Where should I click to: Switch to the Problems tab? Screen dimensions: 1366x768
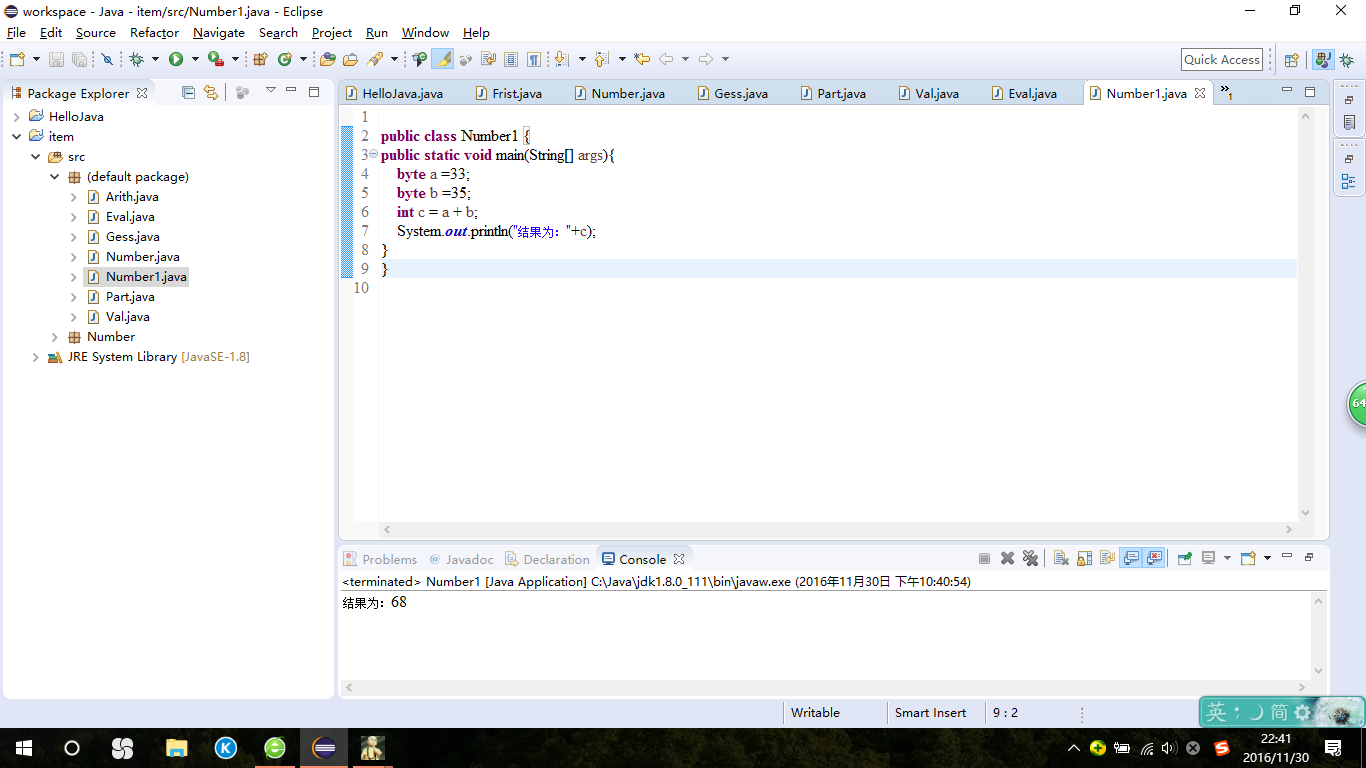[380, 559]
